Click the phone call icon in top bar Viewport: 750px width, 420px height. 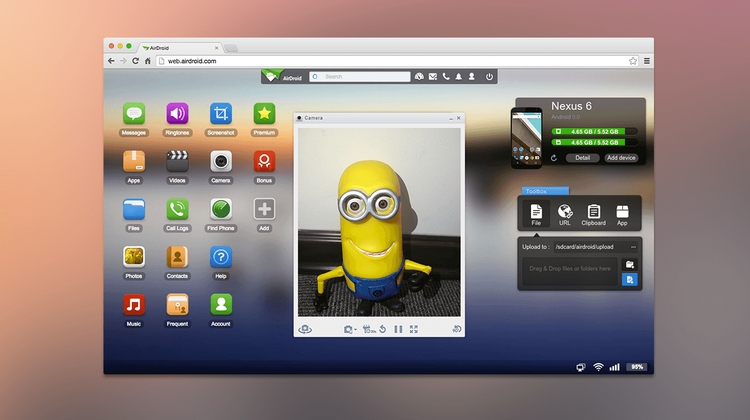coord(446,77)
